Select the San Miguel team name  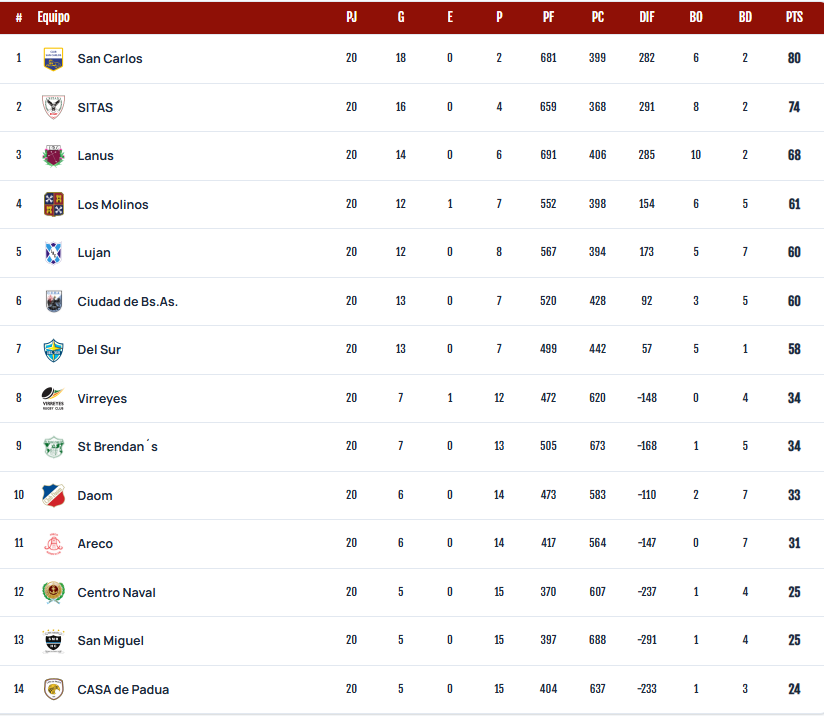coord(110,641)
